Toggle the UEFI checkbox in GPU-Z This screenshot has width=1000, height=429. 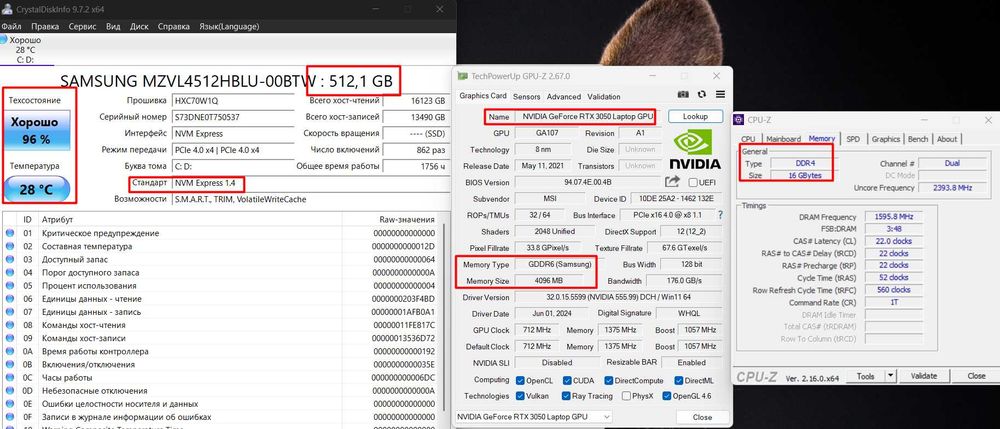(693, 182)
